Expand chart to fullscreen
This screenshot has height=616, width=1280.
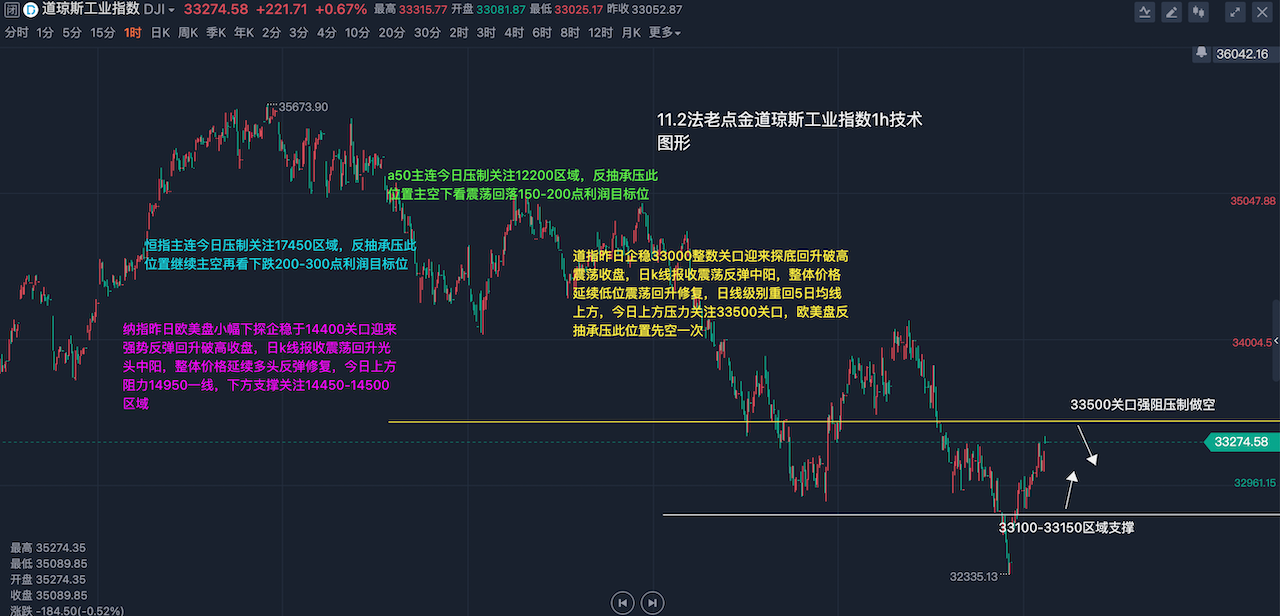coord(1237,12)
